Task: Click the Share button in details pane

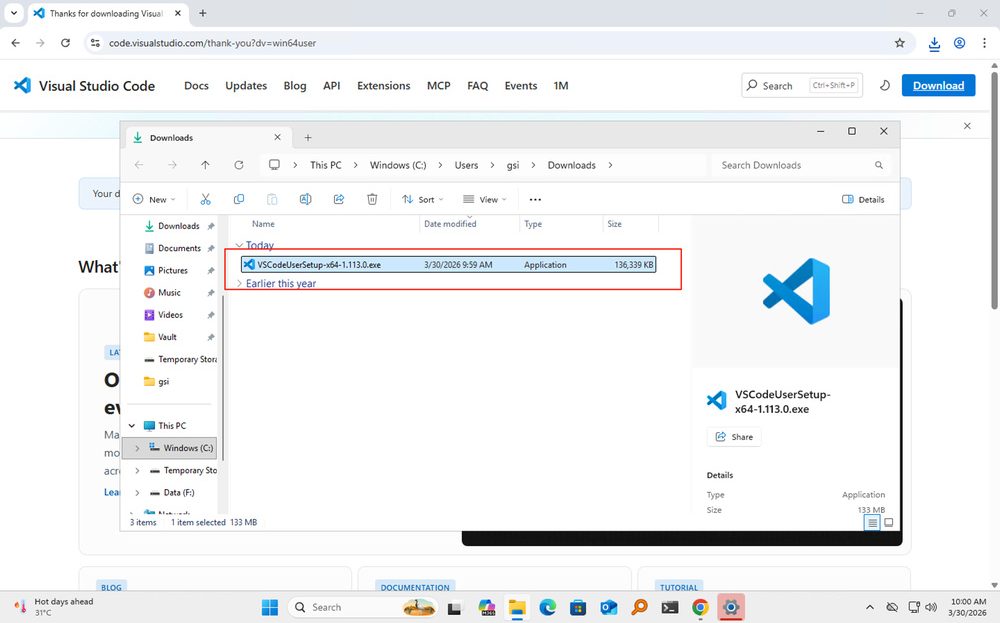Action: 734,437
